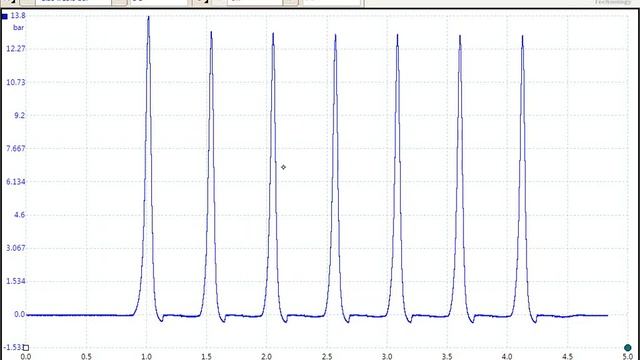640x360 pixels.
Task: Click the 3.5 time axis label
Action: click(447, 357)
